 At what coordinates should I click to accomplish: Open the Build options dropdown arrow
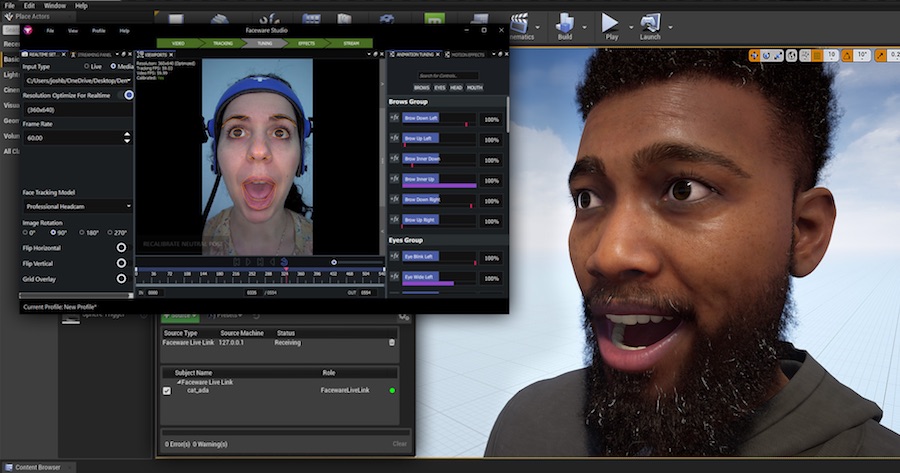click(585, 26)
